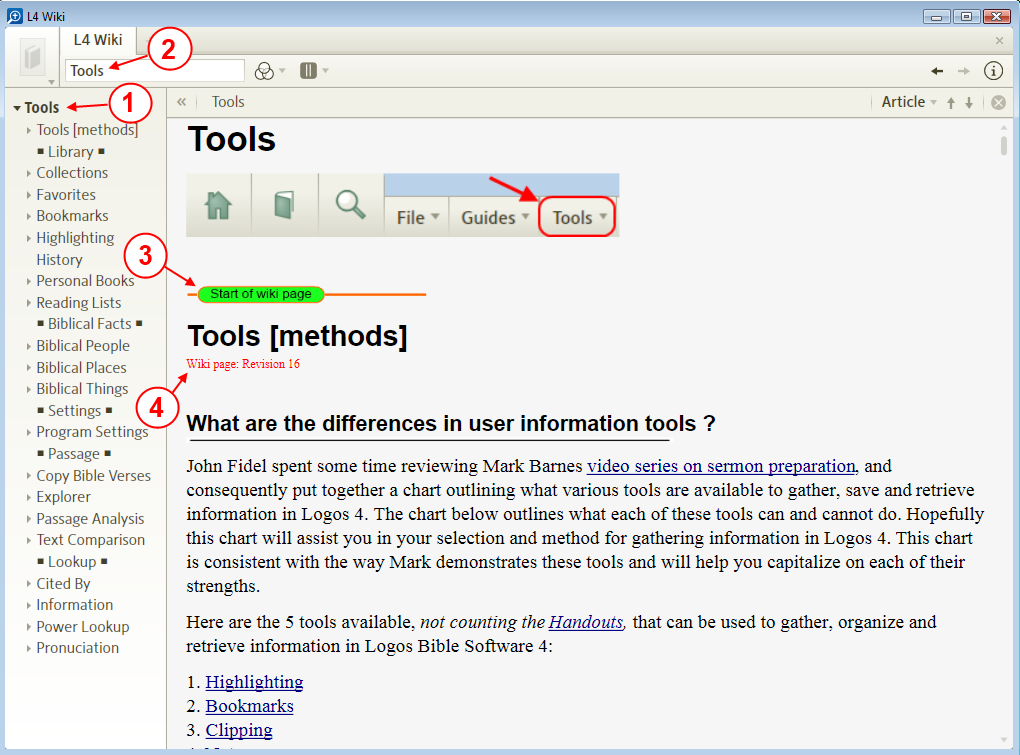Select Library in the contents tree
Screen dimensions: 1020x755
[x=71, y=152]
